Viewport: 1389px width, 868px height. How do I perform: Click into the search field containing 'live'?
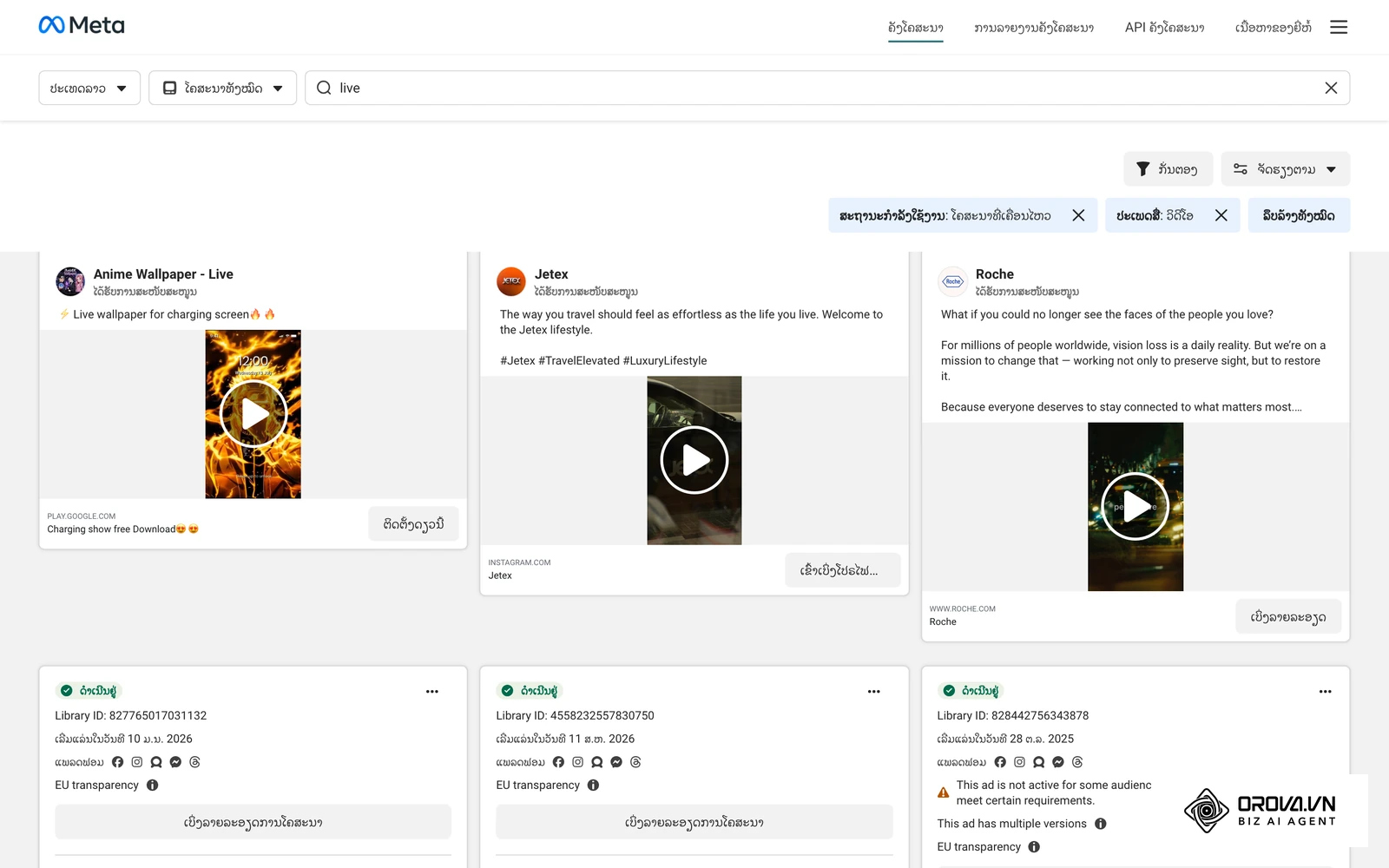click(x=827, y=88)
